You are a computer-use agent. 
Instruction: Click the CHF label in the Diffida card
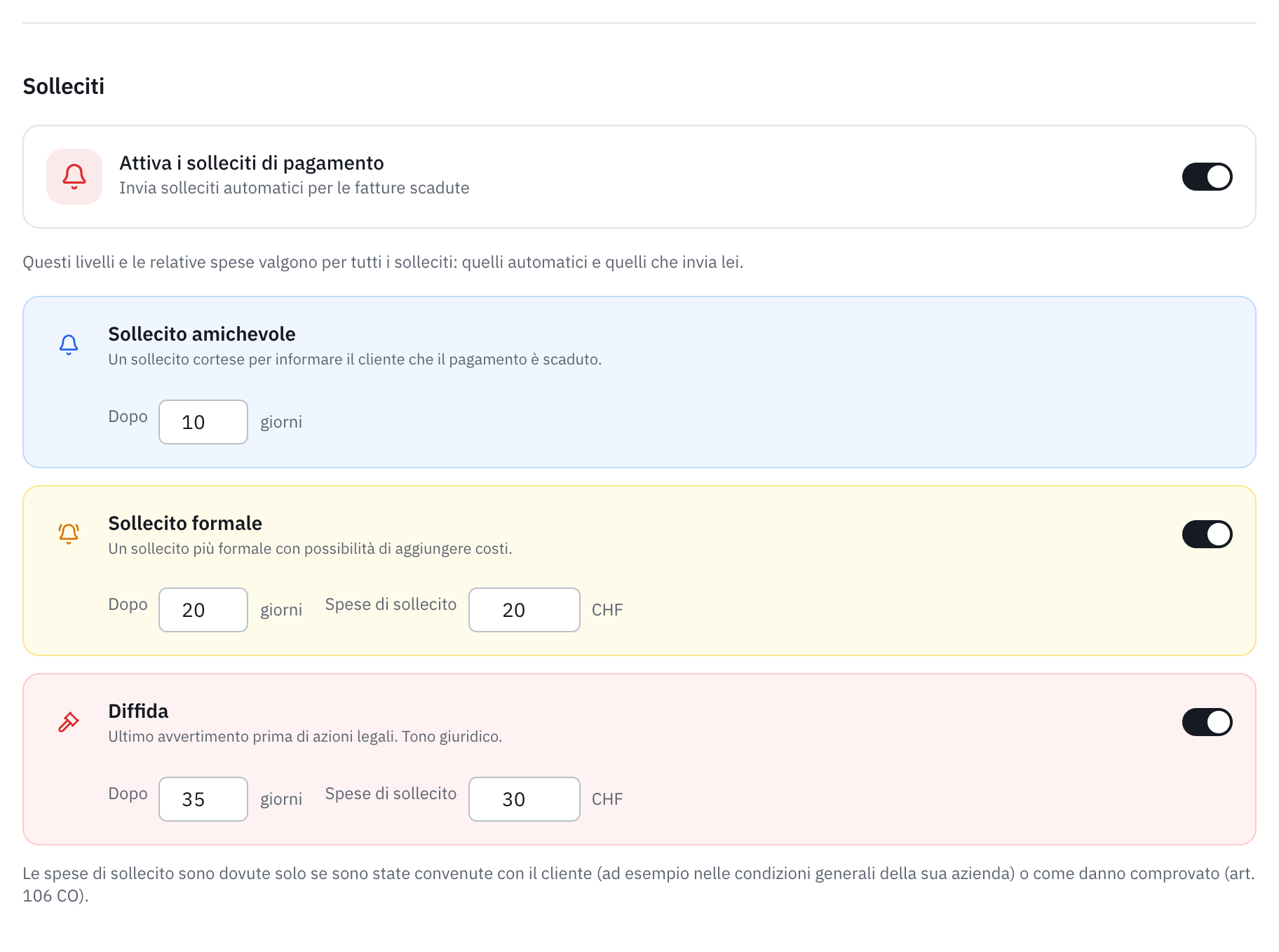(x=607, y=799)
